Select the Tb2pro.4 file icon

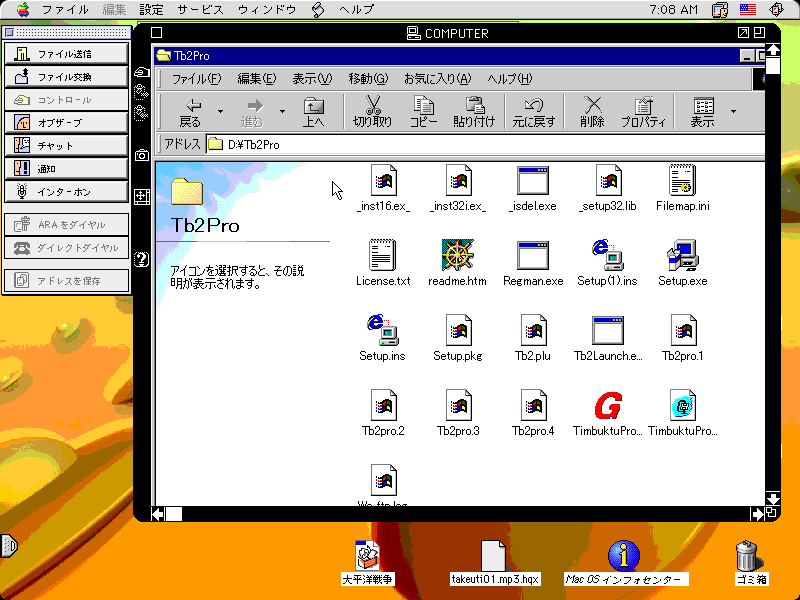533,405
